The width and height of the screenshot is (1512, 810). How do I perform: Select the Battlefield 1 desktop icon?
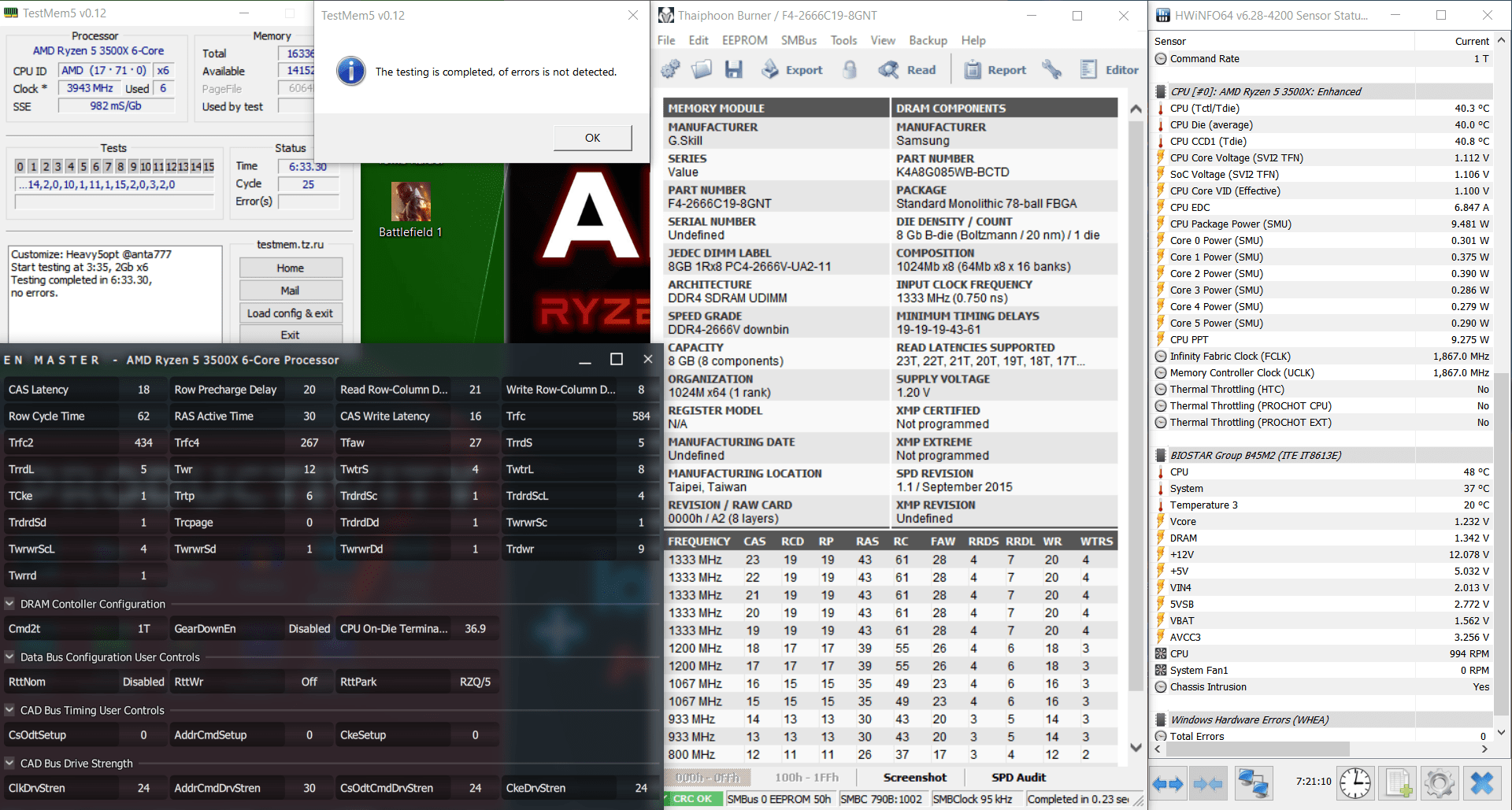tap(410, 209)
